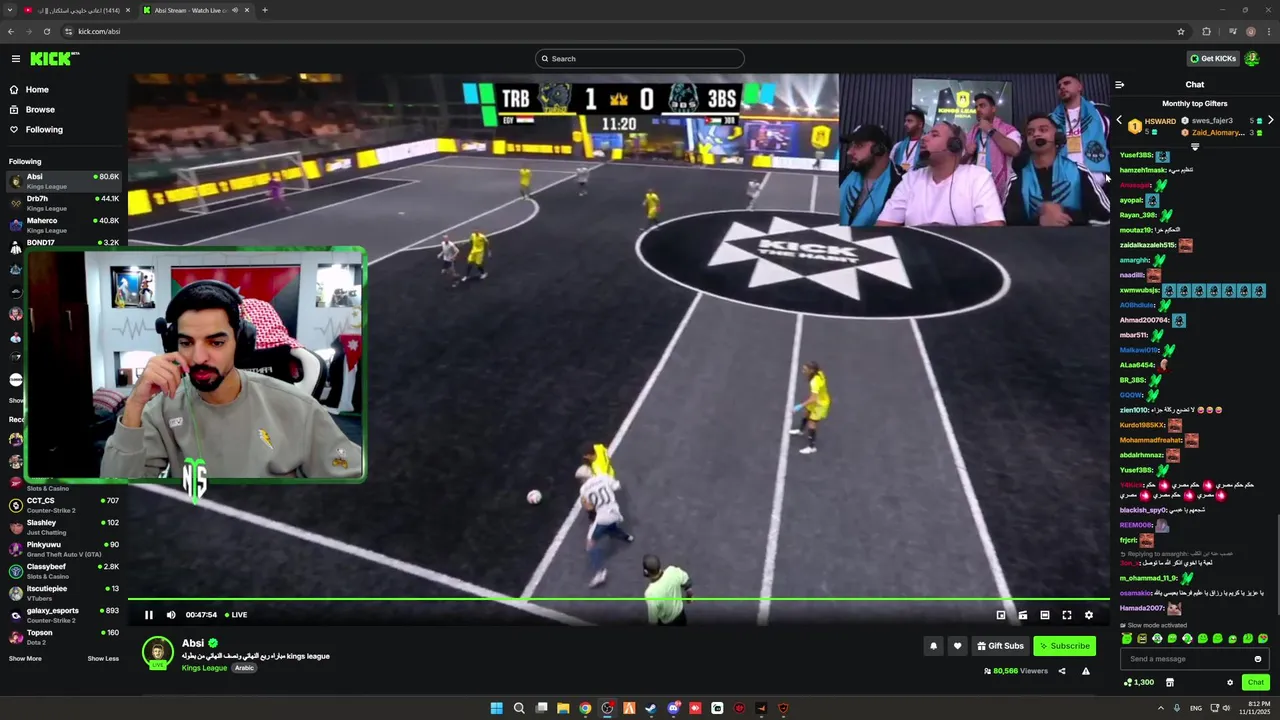Insert last quick emote with heart eyes
The height and width of the screenshot is (720, 1280).
point(1263,639)
